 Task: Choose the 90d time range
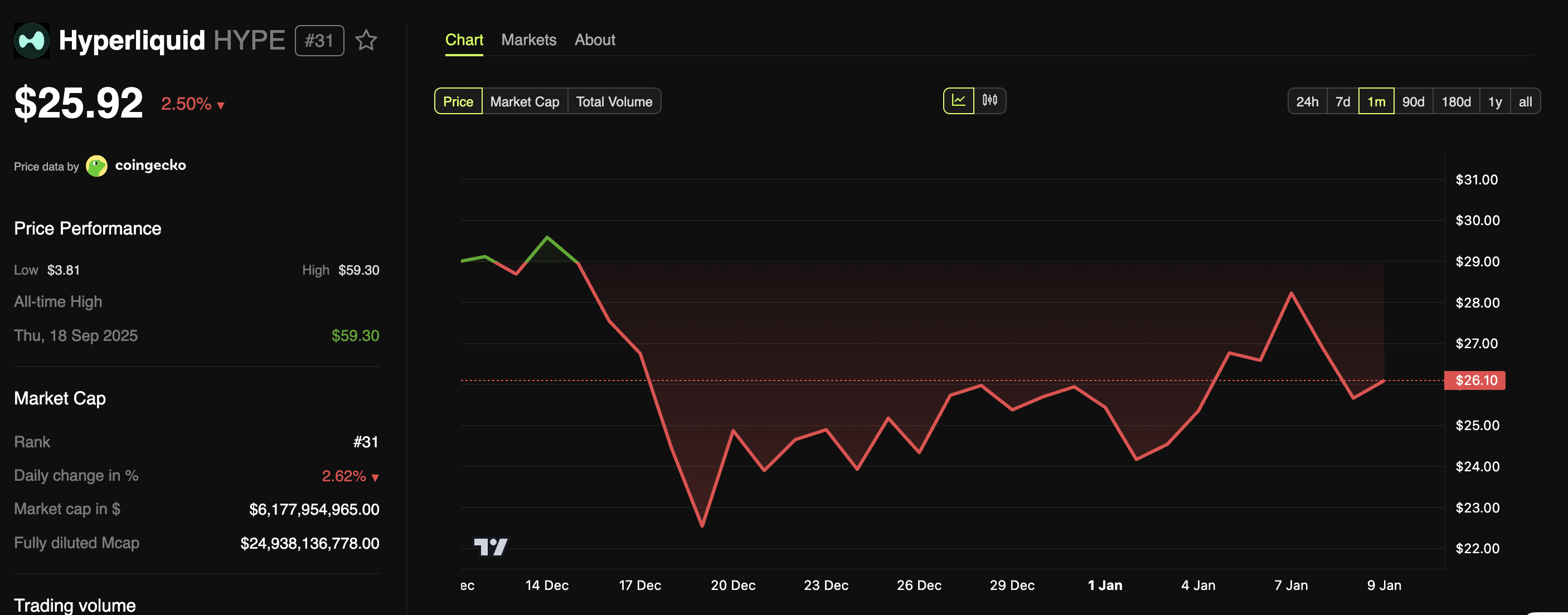coord(1413,101)
